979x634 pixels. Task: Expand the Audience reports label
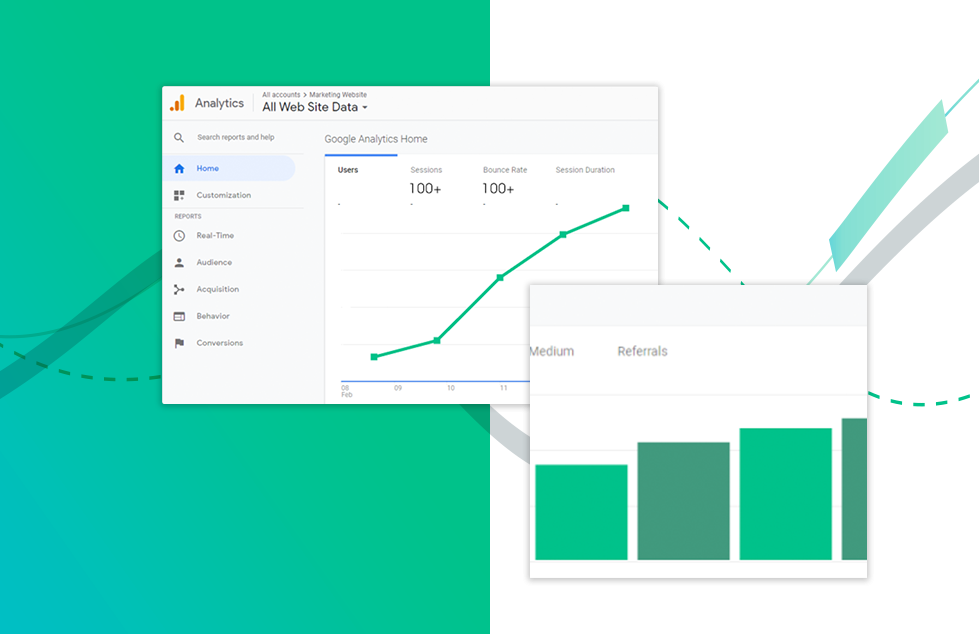214,262
